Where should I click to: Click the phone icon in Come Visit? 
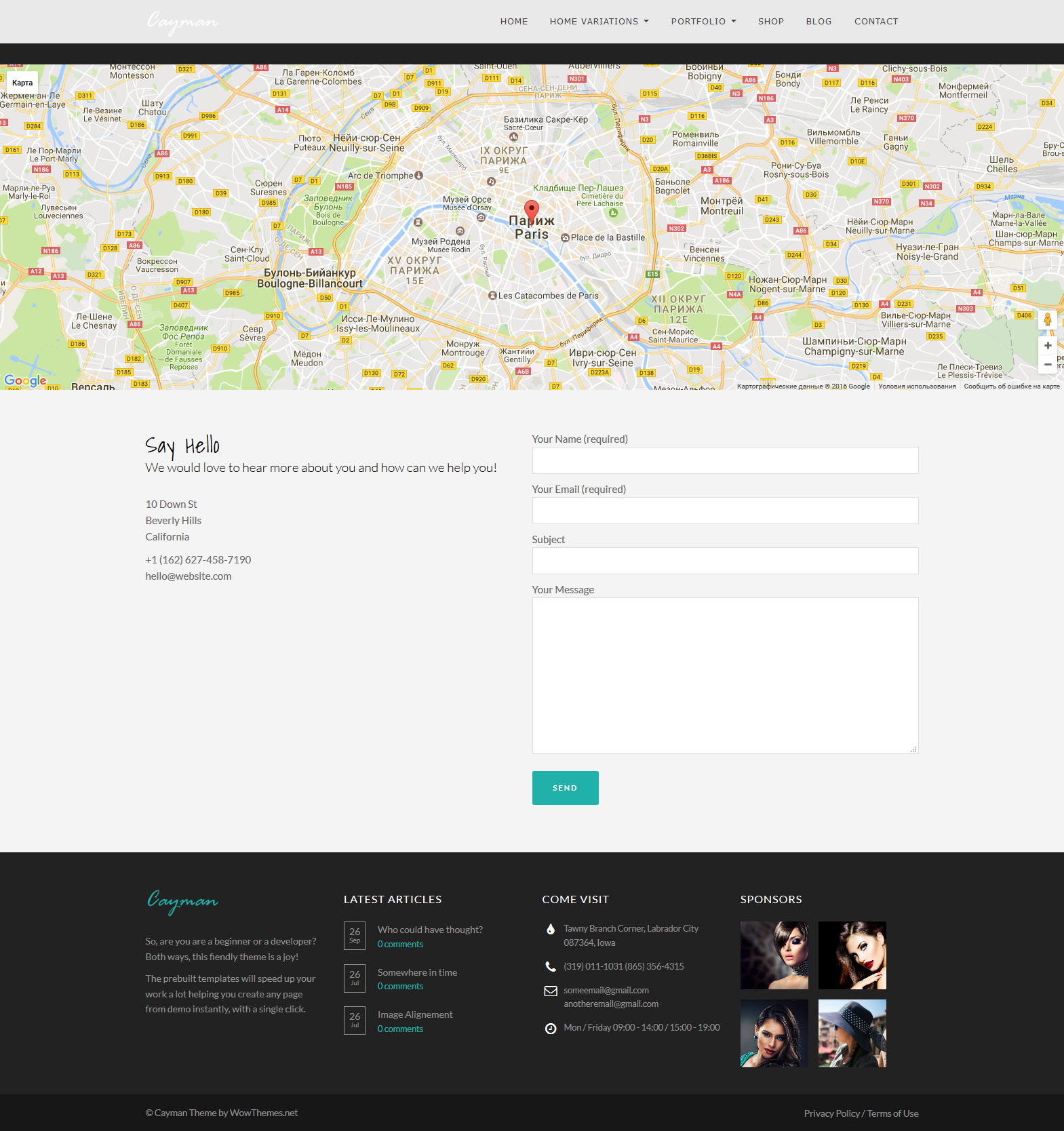[551, 967]
